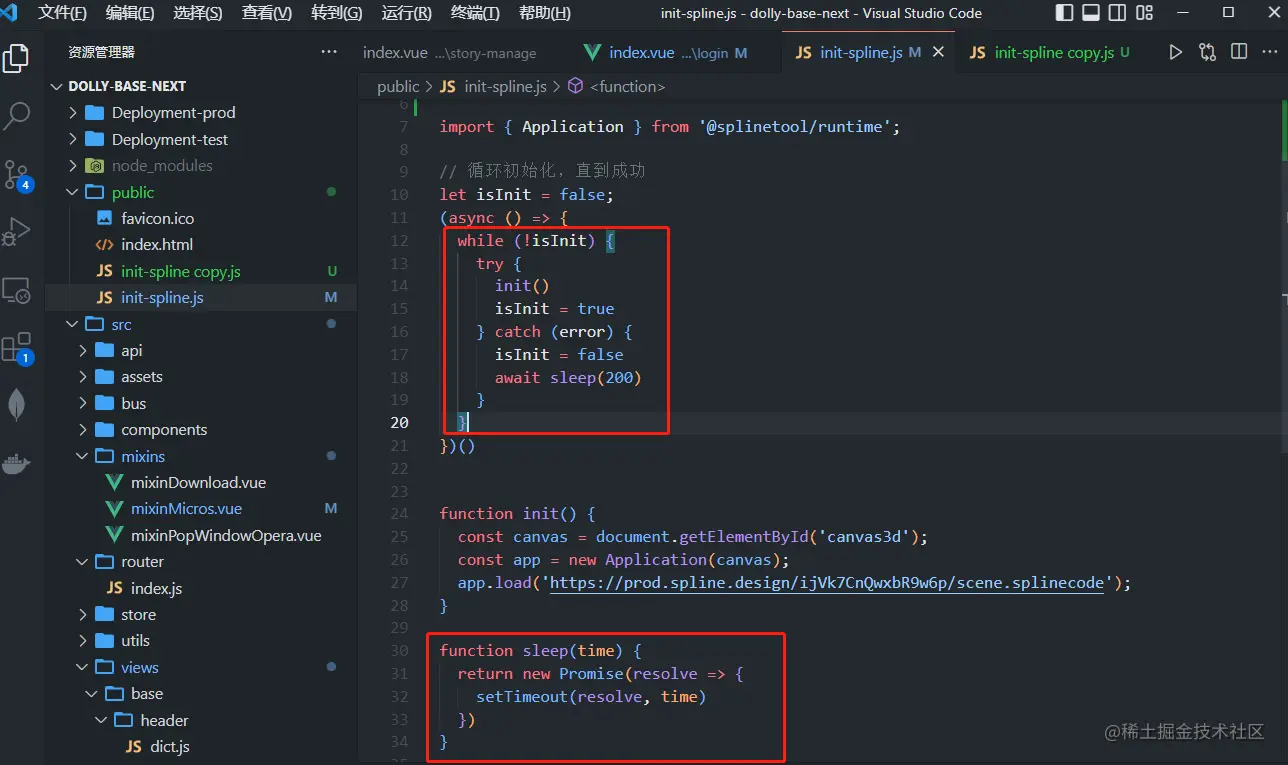Follow the prod.spline.design URL in code
The width and height of the screenshot is (1288, 765).
(x=826, y=583)
